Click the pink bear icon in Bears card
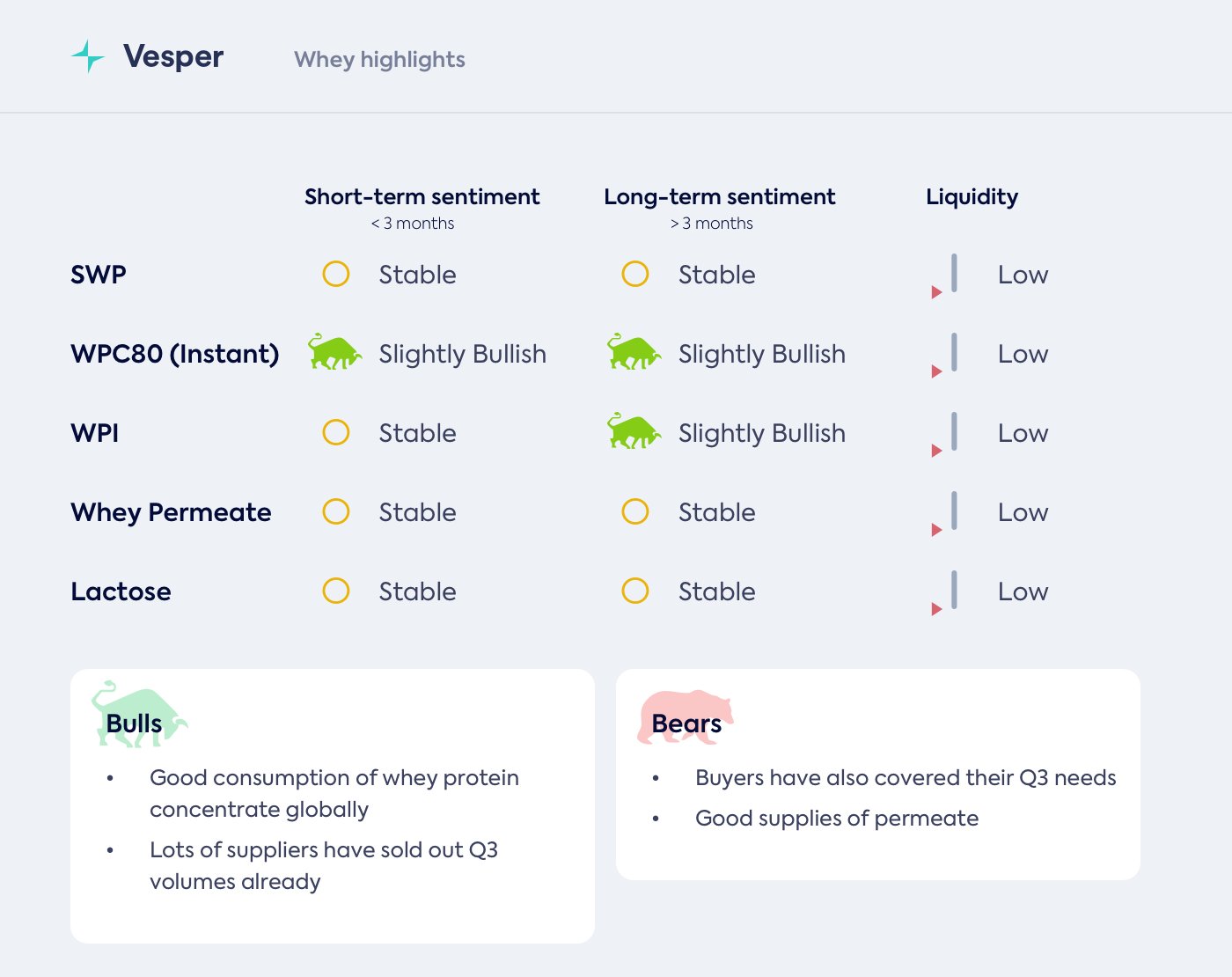 tap(686, 716)
